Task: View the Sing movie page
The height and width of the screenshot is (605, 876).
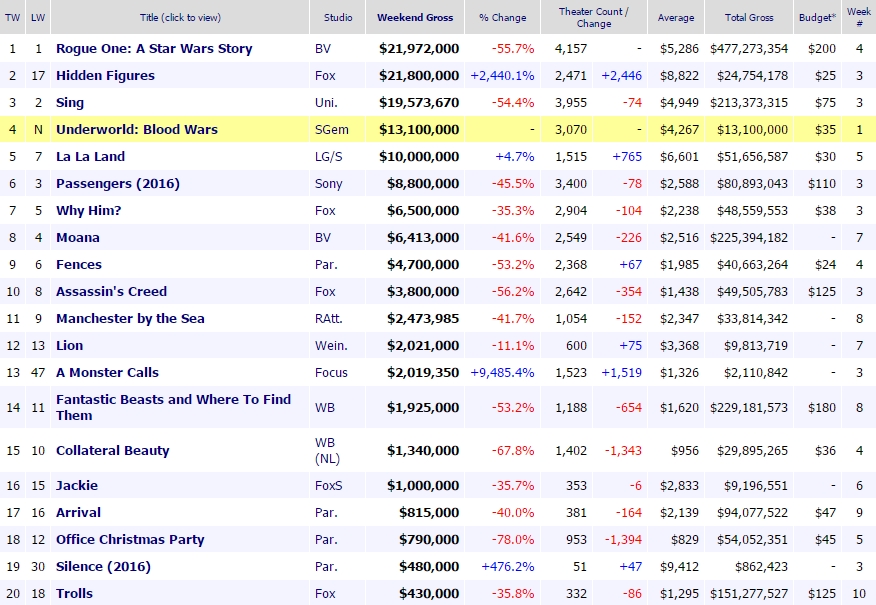Action: [x=70, y=103]
